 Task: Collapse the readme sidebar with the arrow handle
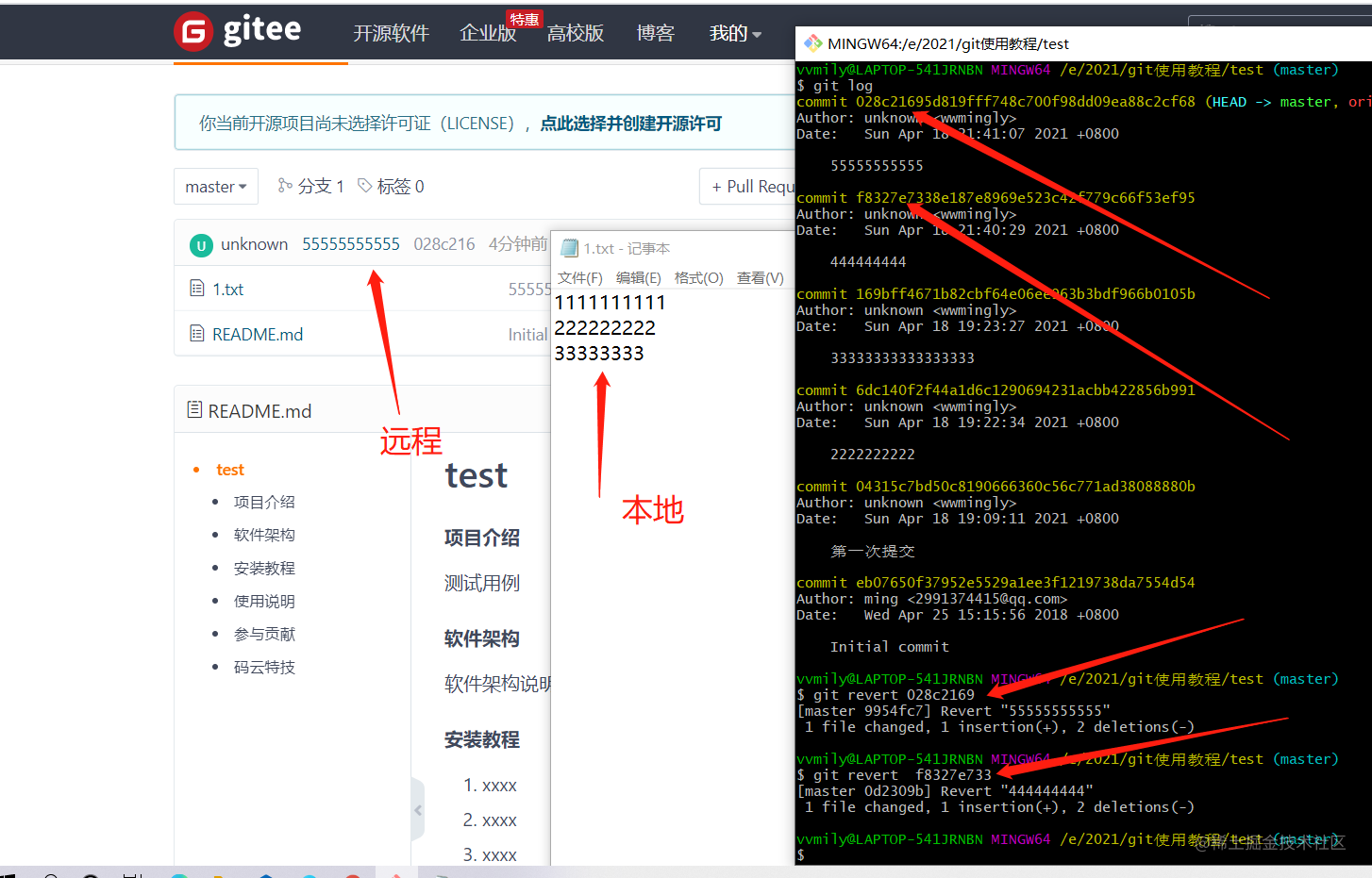[x=417, y=810]
